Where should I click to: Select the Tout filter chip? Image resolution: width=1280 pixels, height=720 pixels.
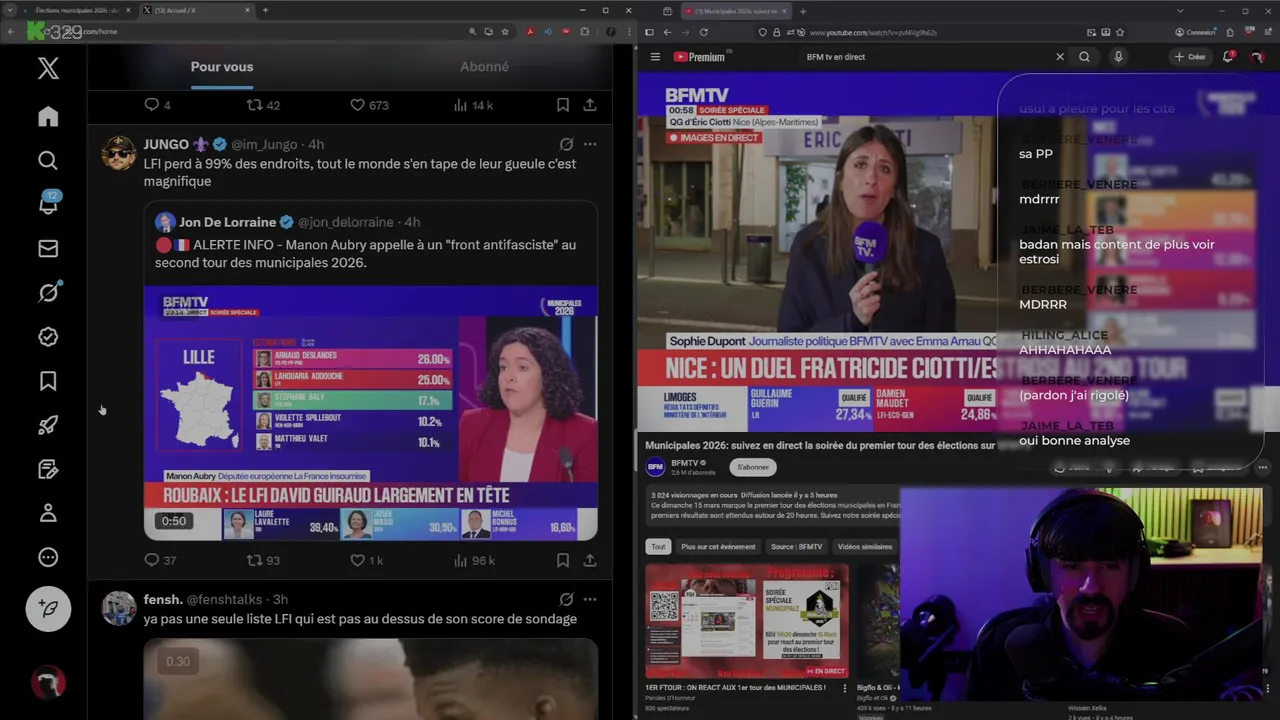point(658,547)
